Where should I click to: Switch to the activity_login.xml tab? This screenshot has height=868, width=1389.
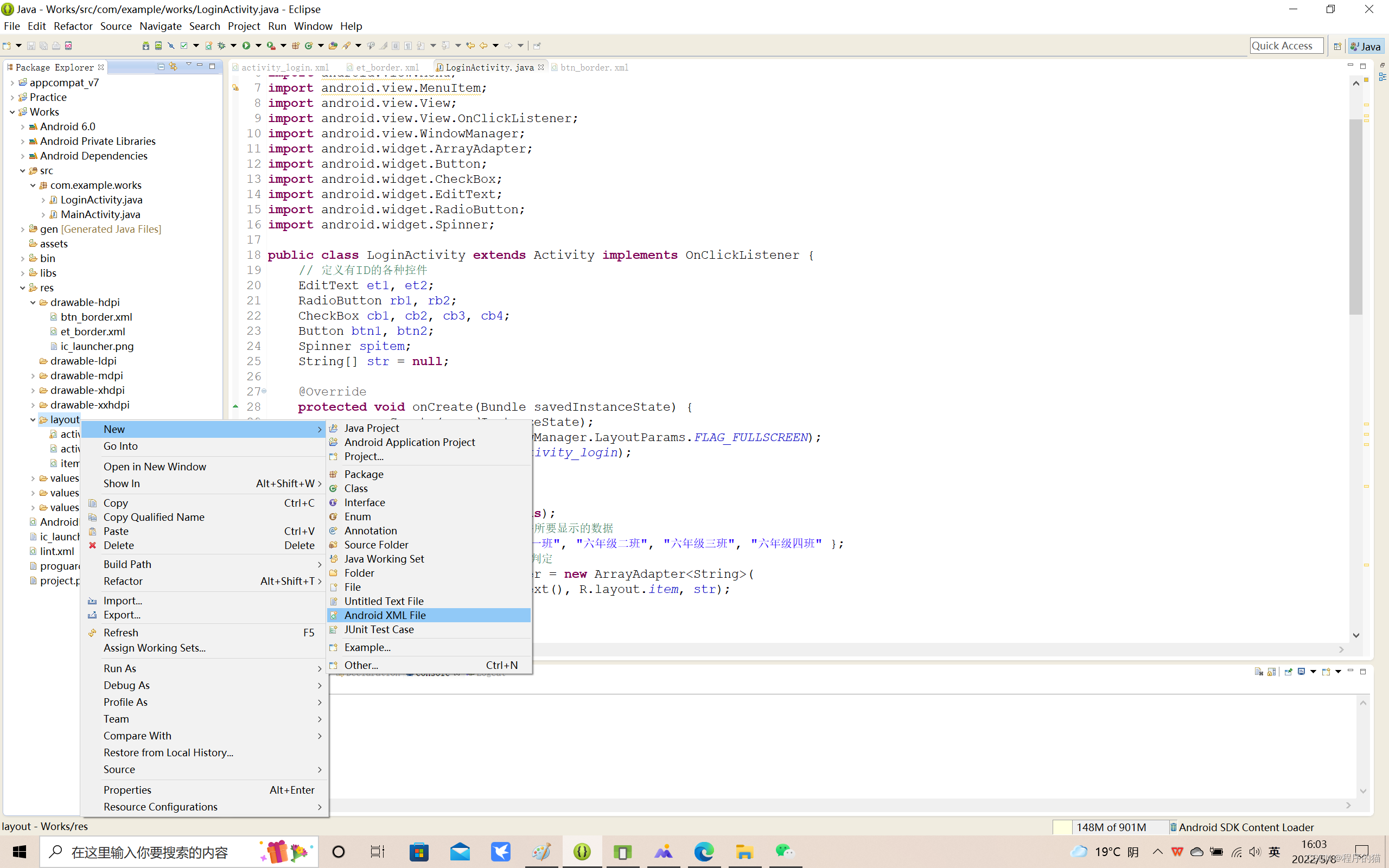(285, 67)
